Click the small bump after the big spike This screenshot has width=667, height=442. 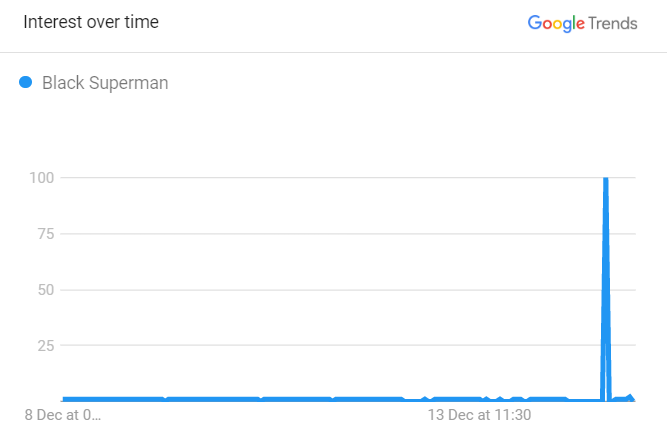(630, 397)
